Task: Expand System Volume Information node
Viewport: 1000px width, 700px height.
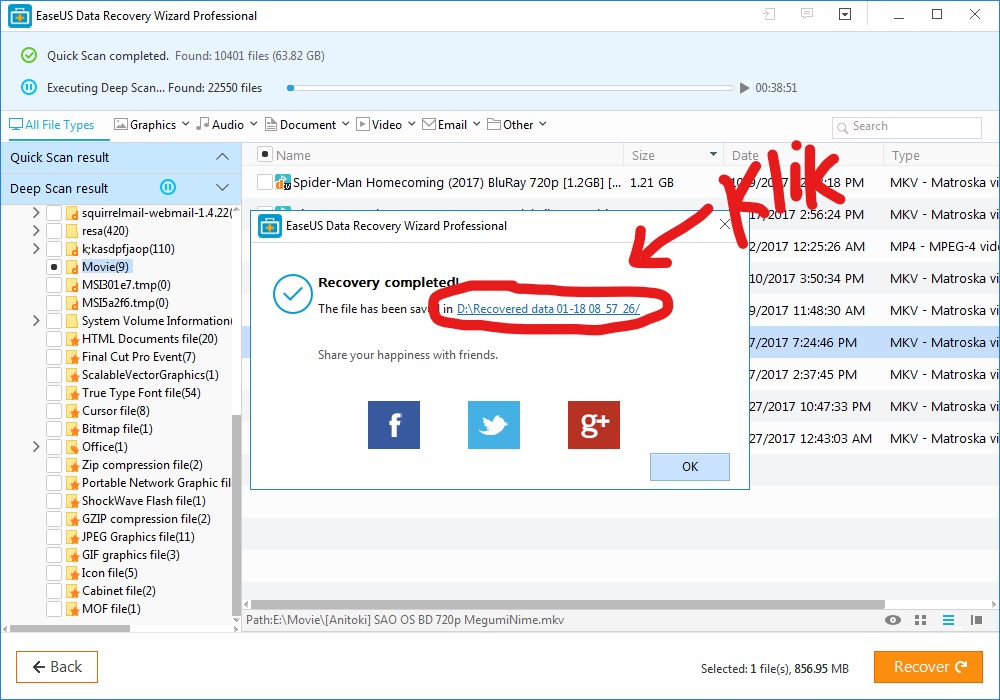Action: (36, 321)
